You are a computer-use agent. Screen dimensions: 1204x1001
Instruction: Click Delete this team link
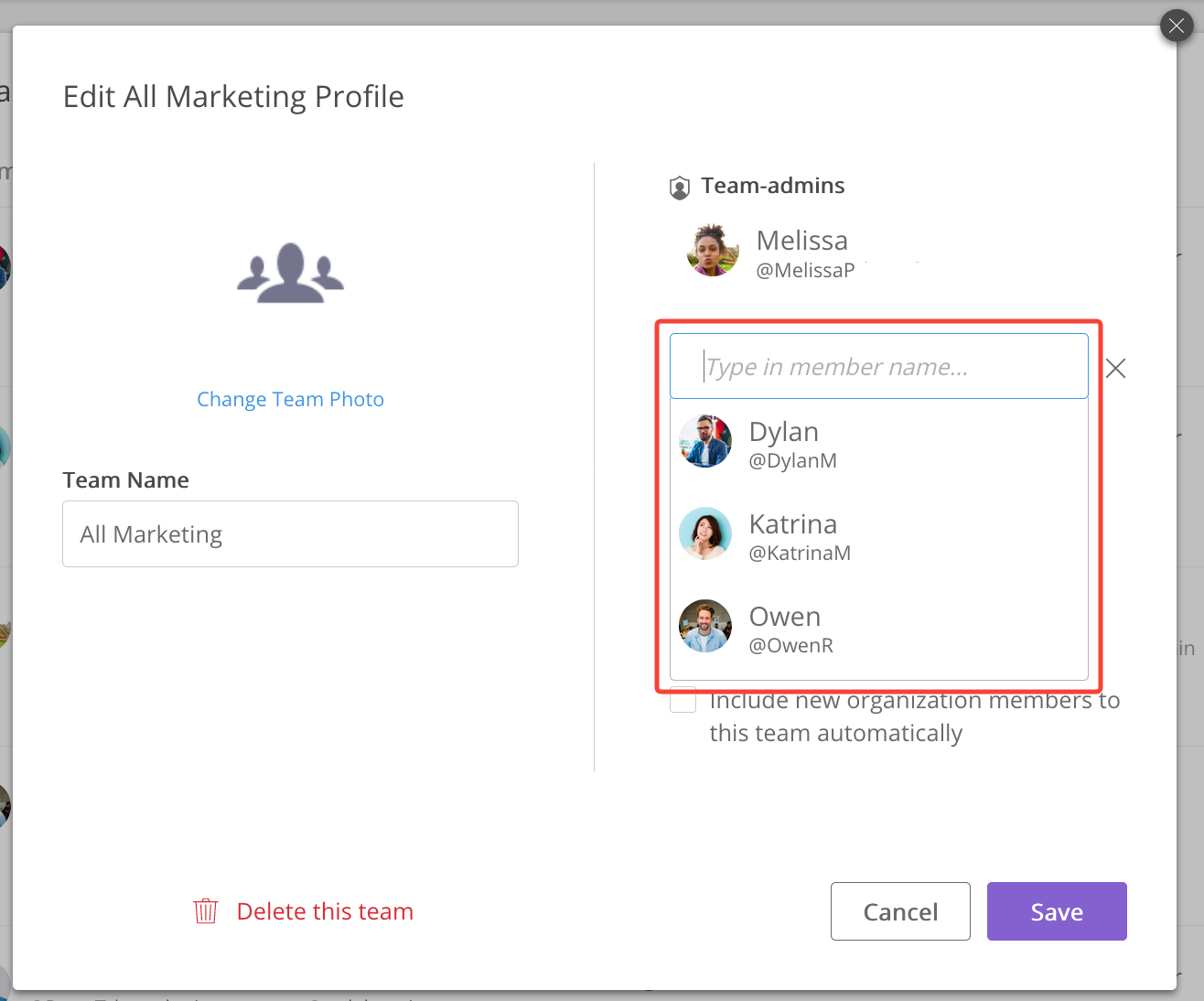click(x=325, y=911)
